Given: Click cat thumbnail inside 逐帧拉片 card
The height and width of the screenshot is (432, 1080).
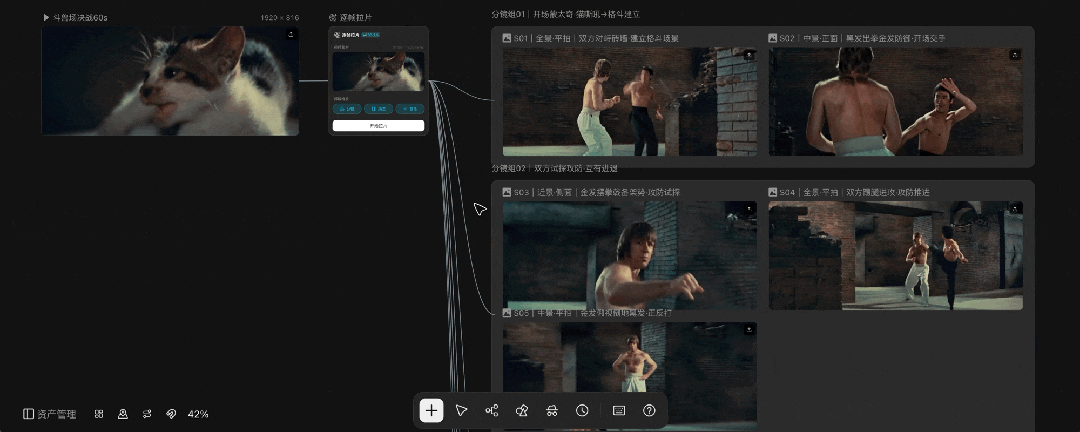Looking at the screenshot, I should [378, 72].
